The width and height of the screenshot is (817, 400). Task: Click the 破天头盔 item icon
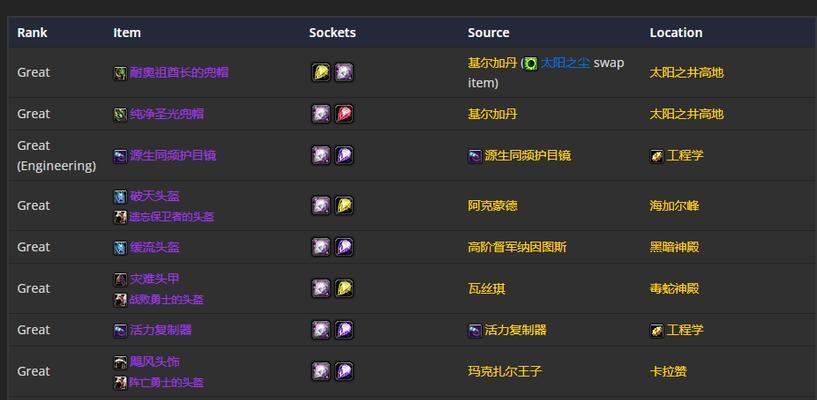120,197
